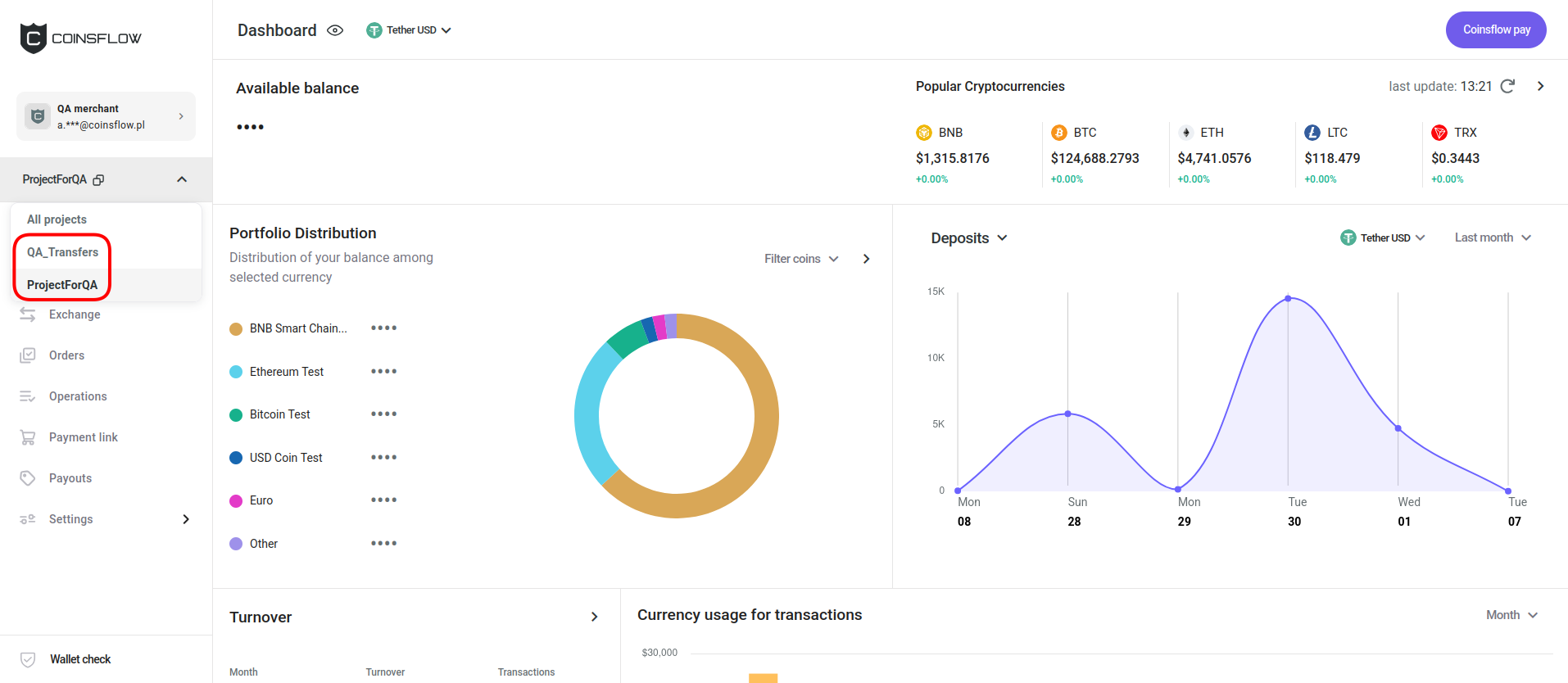This screenshot has height=683, width=1568.
Task: Open the Exchange page from sidebar
Action: click(x=74, y=314)
